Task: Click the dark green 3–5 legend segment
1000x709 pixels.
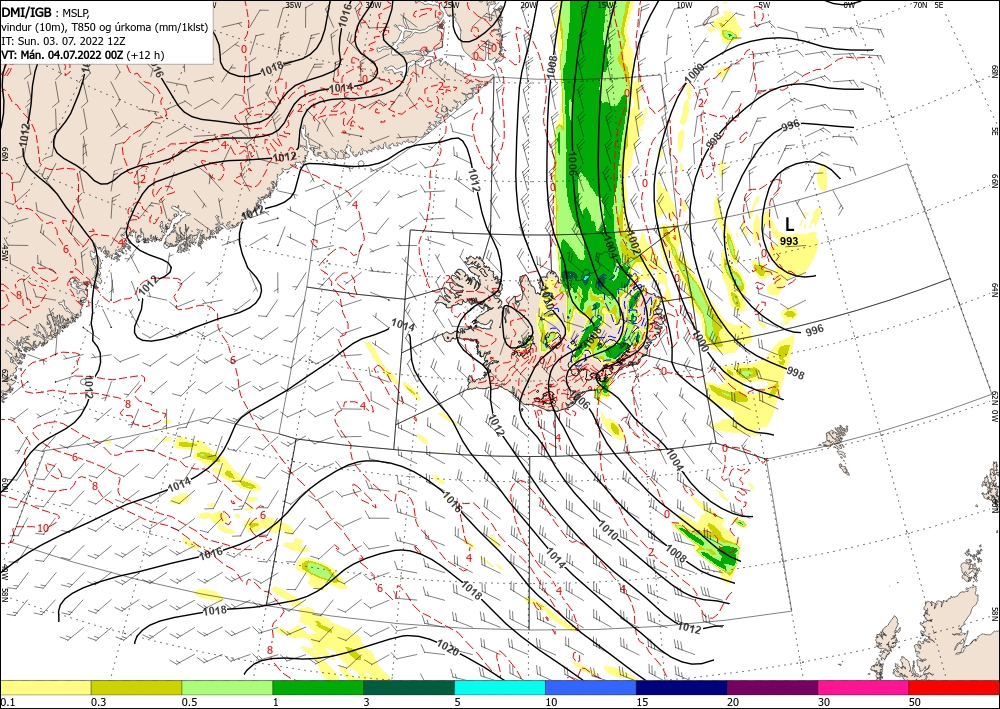Action: point(409,687)
